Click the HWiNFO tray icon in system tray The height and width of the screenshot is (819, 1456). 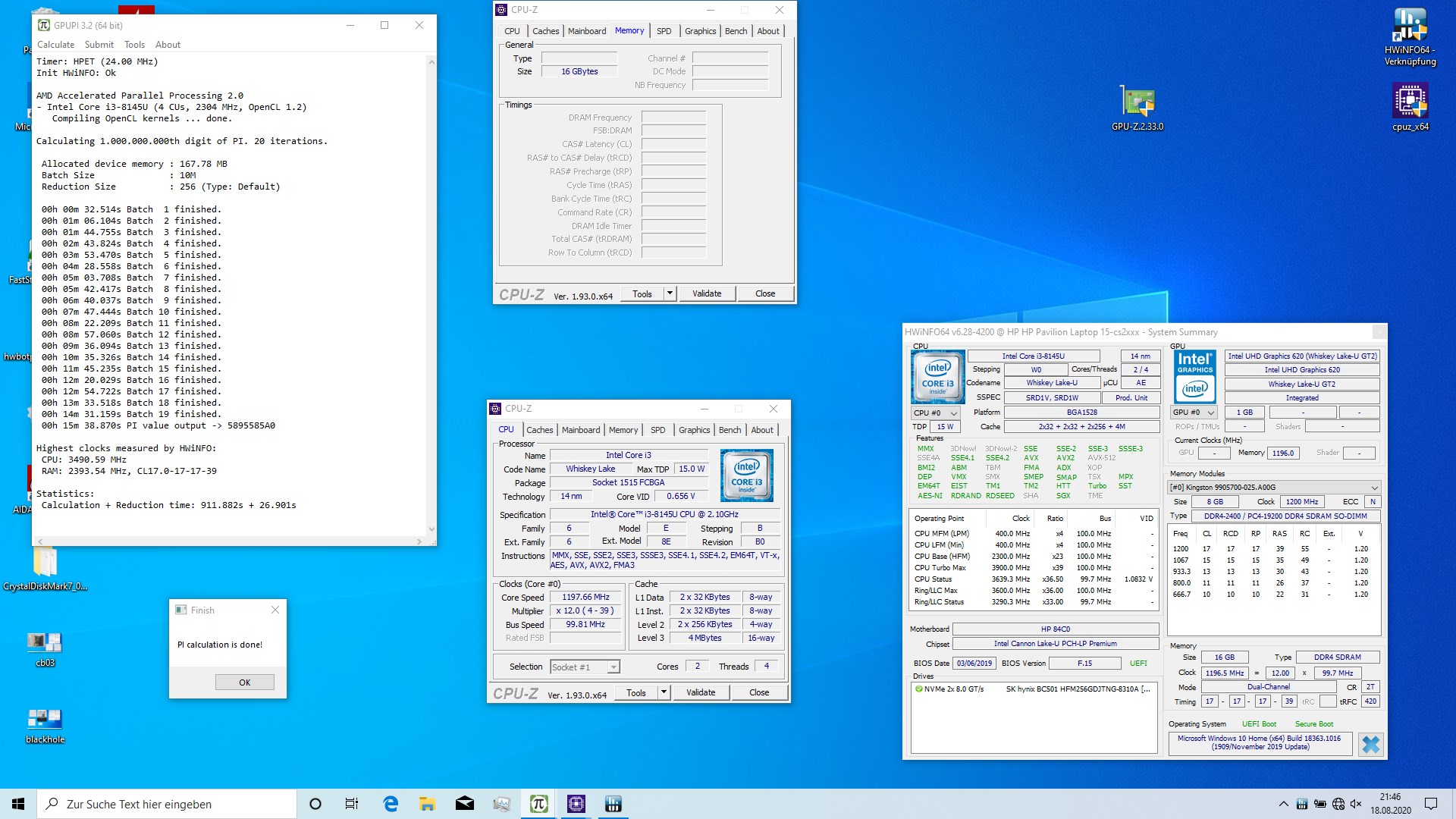point(1301,804)
